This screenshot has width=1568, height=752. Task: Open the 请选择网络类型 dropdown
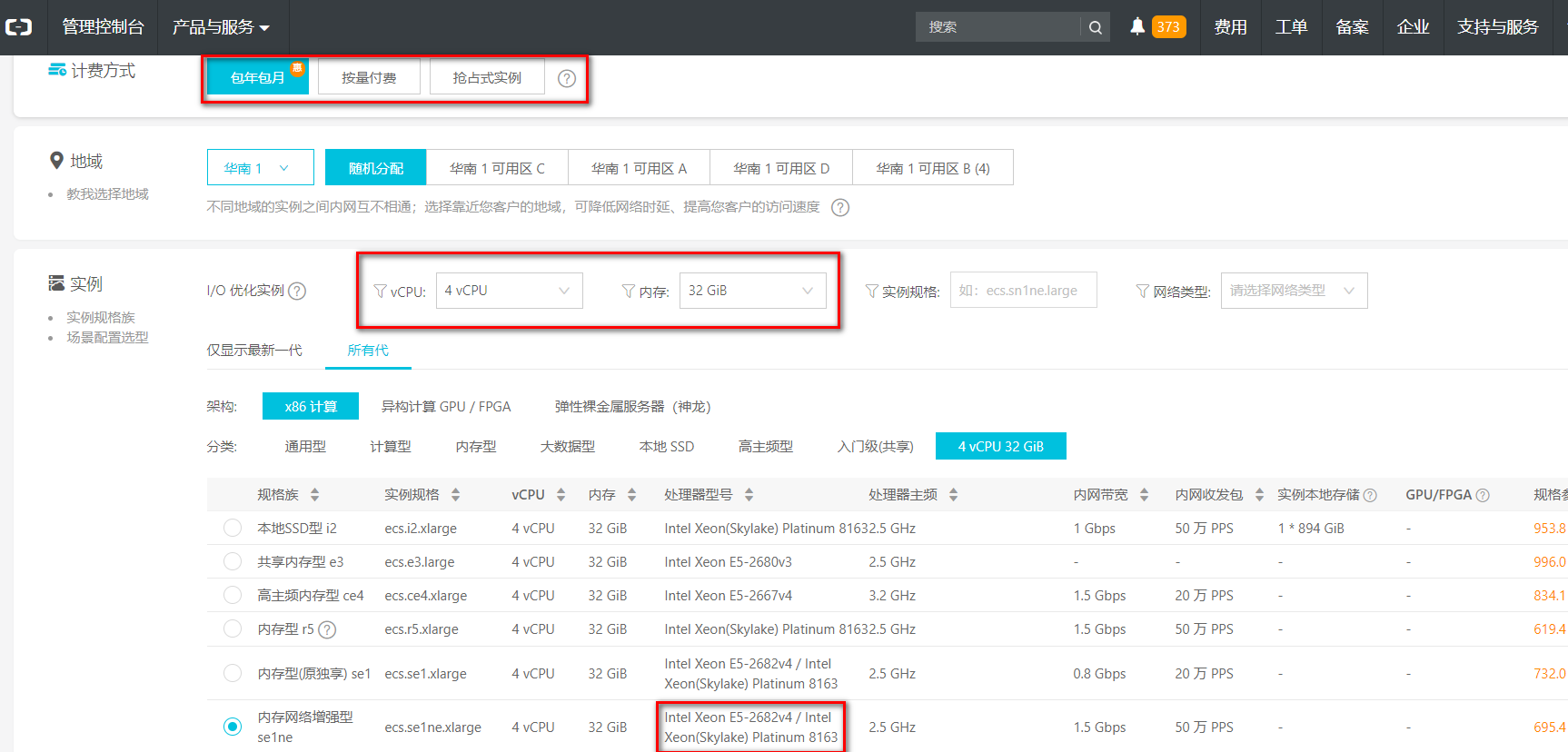[x=1295, y=291]
